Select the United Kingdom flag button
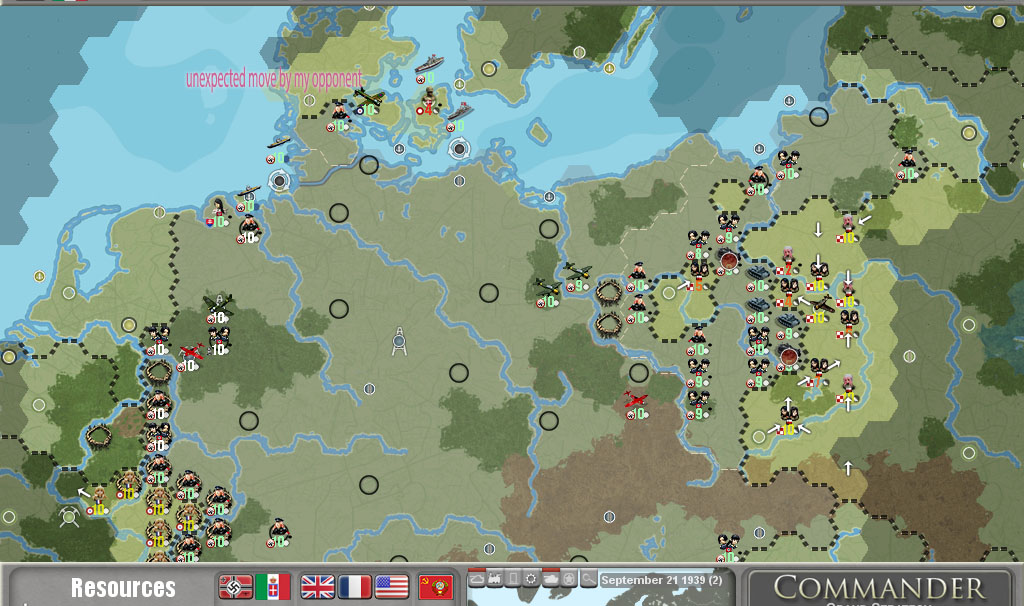Screen dimensions: 1024x606 tap(317, 587)
